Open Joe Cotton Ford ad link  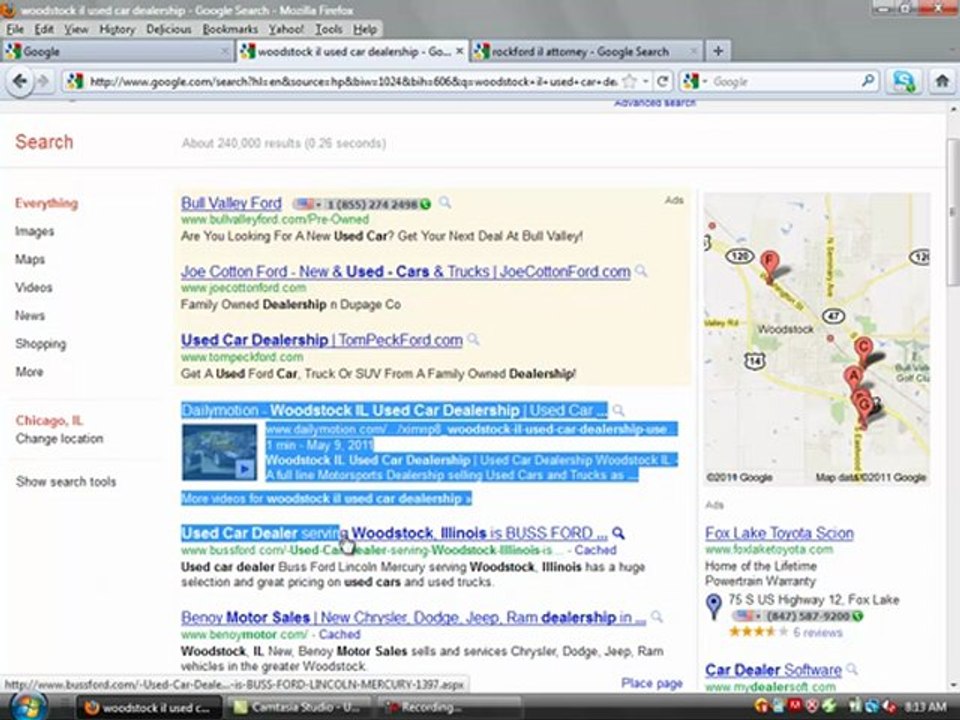405,271
